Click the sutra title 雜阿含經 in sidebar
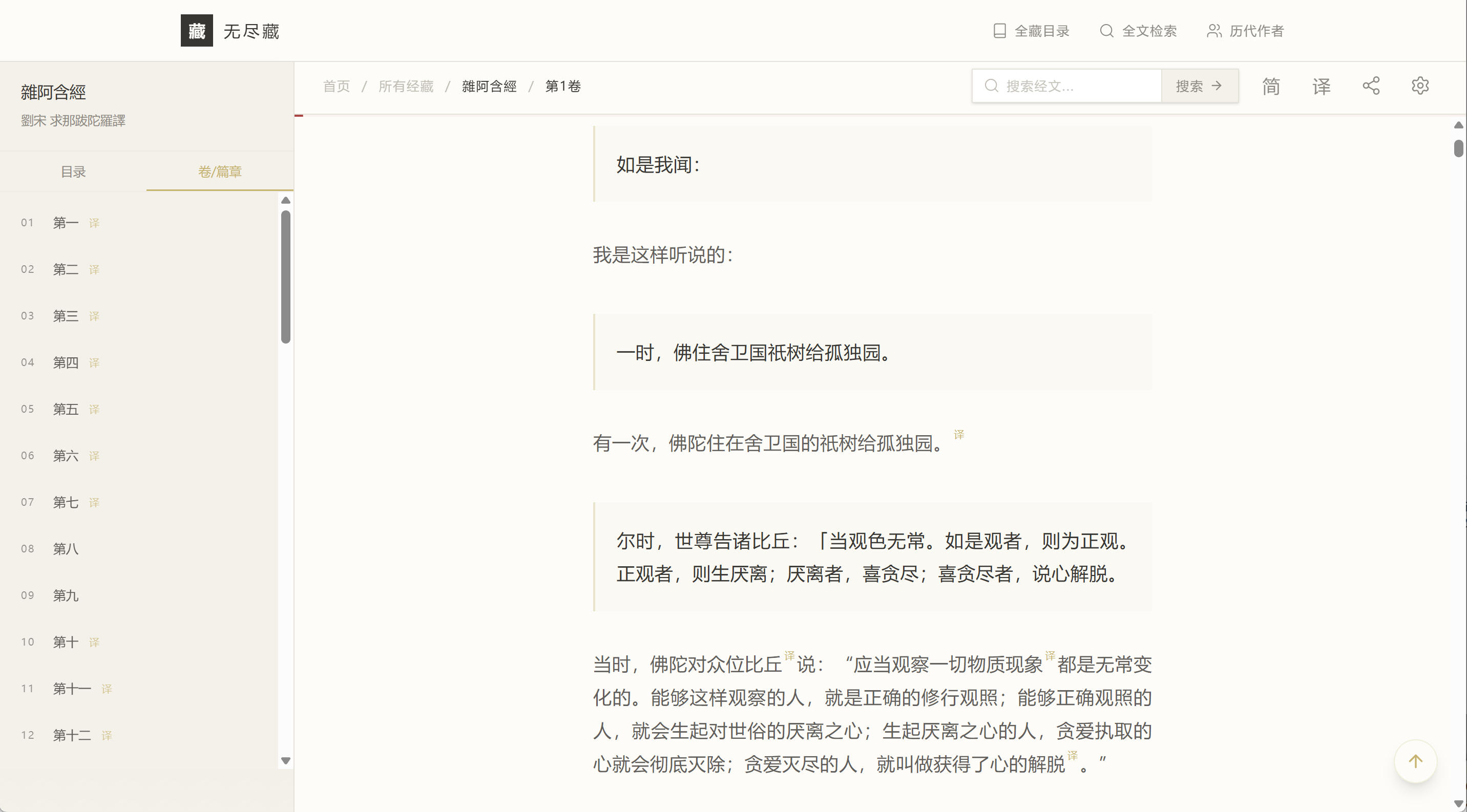 point(53,92)
